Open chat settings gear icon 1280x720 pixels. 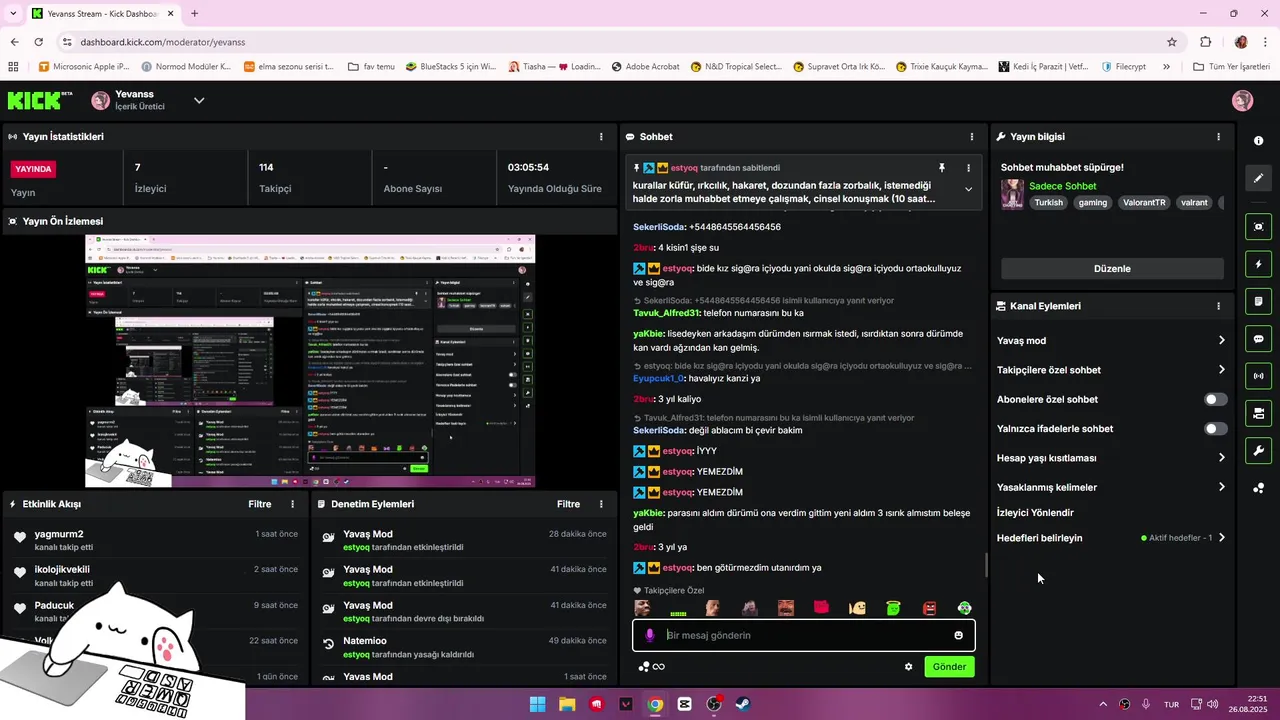click(x=908, y=667)
